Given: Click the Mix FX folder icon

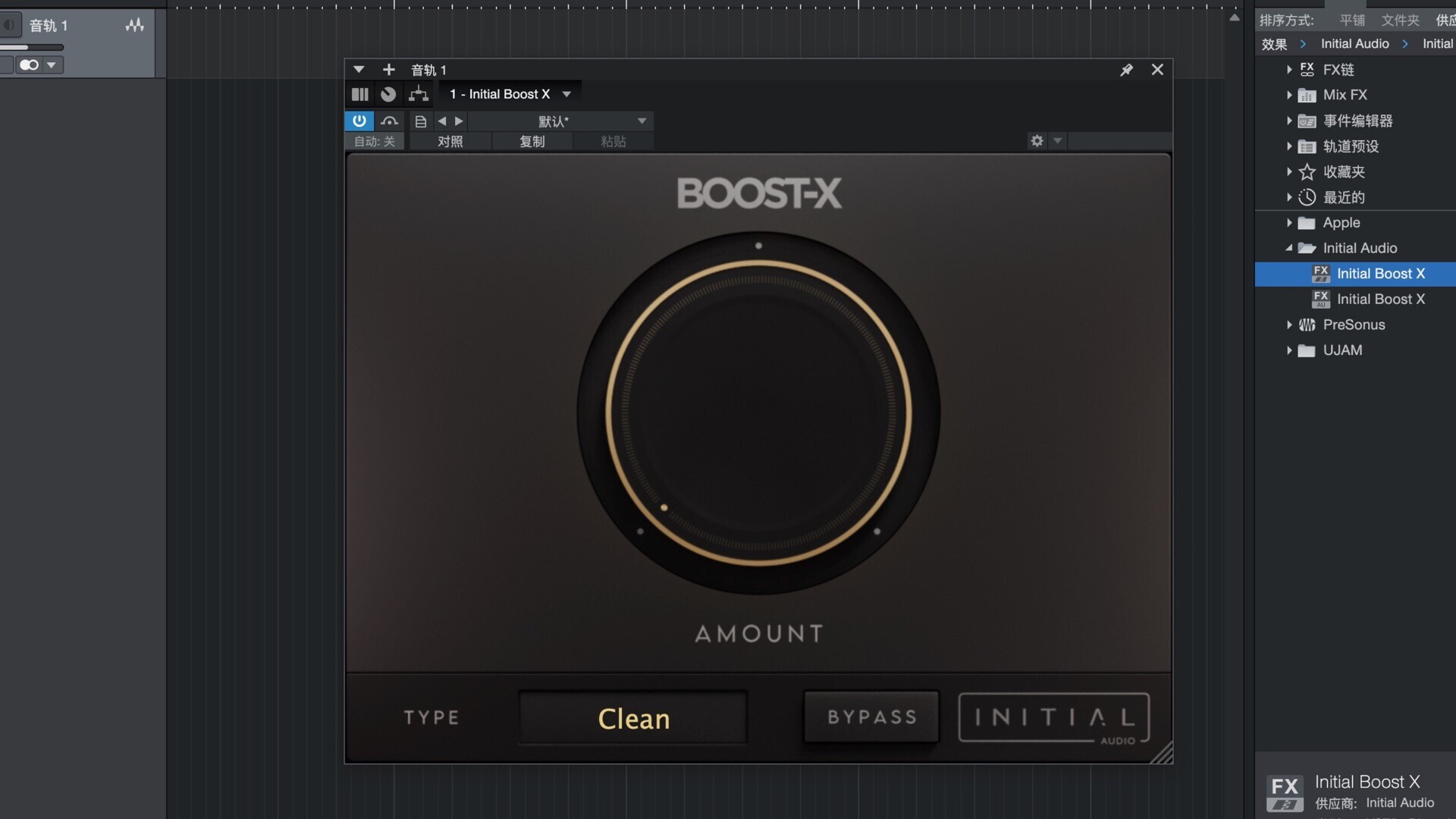Looking at the screenshot, I should pyautogui.click(x=1307, y=95).
